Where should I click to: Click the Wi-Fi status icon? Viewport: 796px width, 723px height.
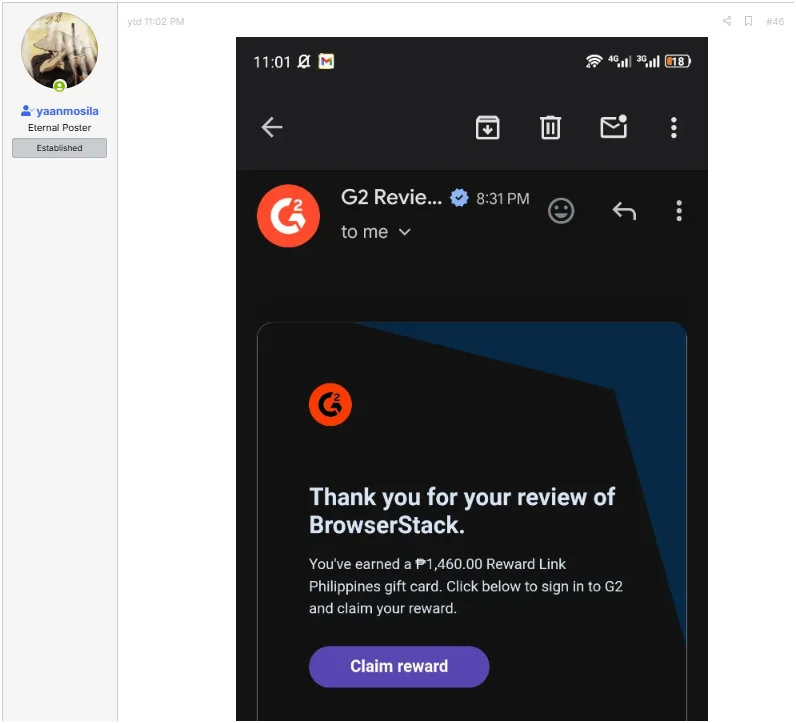[593, 61]
